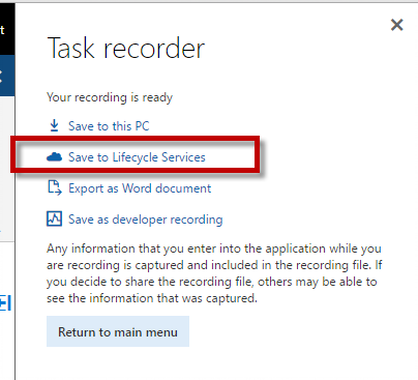
Task: Close the Task recorder pane
Action: pyautogui.click(x=397, y=25)
